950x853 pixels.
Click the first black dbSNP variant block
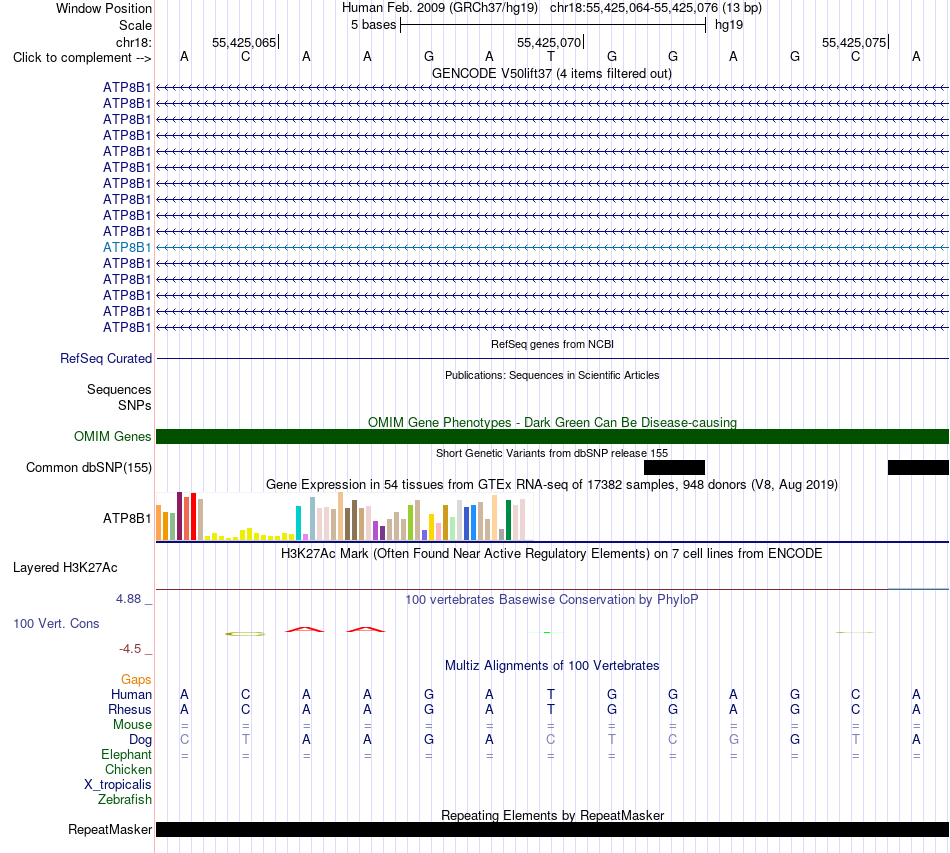click(x=674, y=467)
